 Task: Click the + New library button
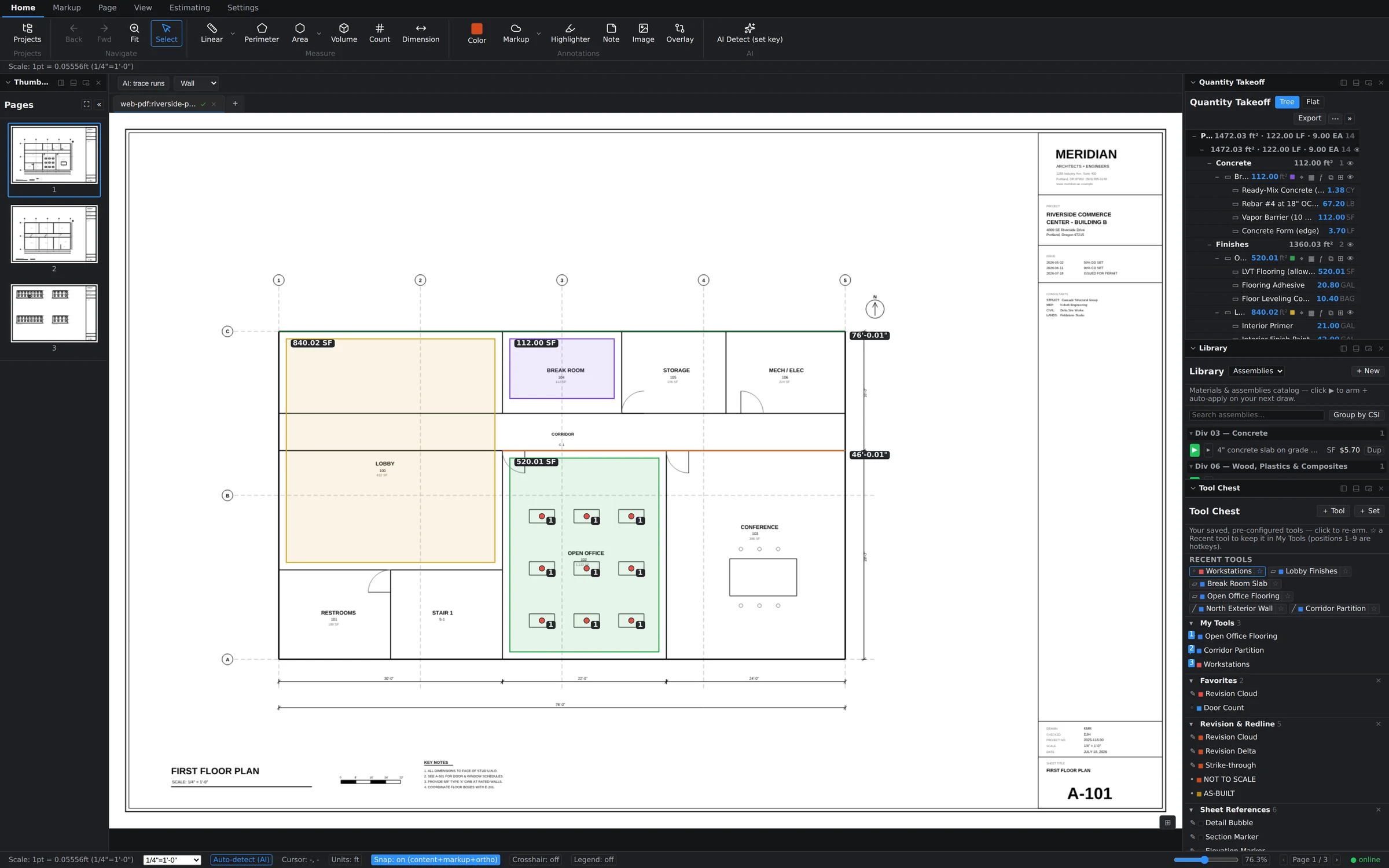(1368, 371)
